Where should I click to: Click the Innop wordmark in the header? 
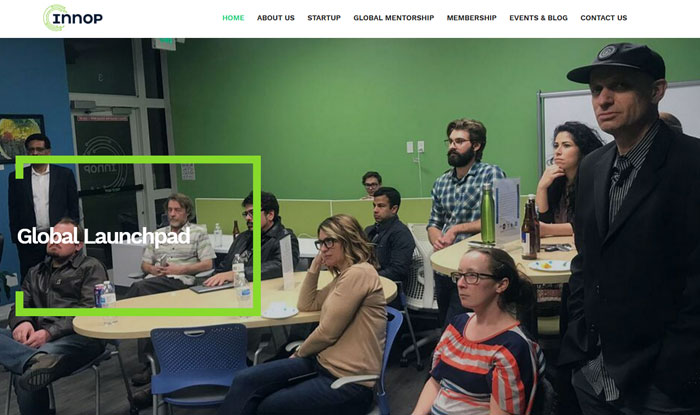(78, 18)
